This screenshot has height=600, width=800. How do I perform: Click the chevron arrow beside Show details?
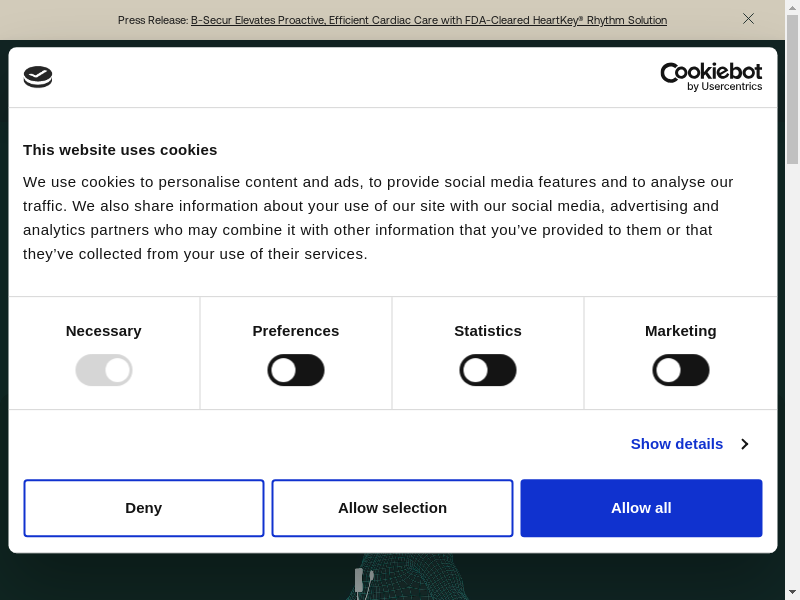click(x=744, y=444)
